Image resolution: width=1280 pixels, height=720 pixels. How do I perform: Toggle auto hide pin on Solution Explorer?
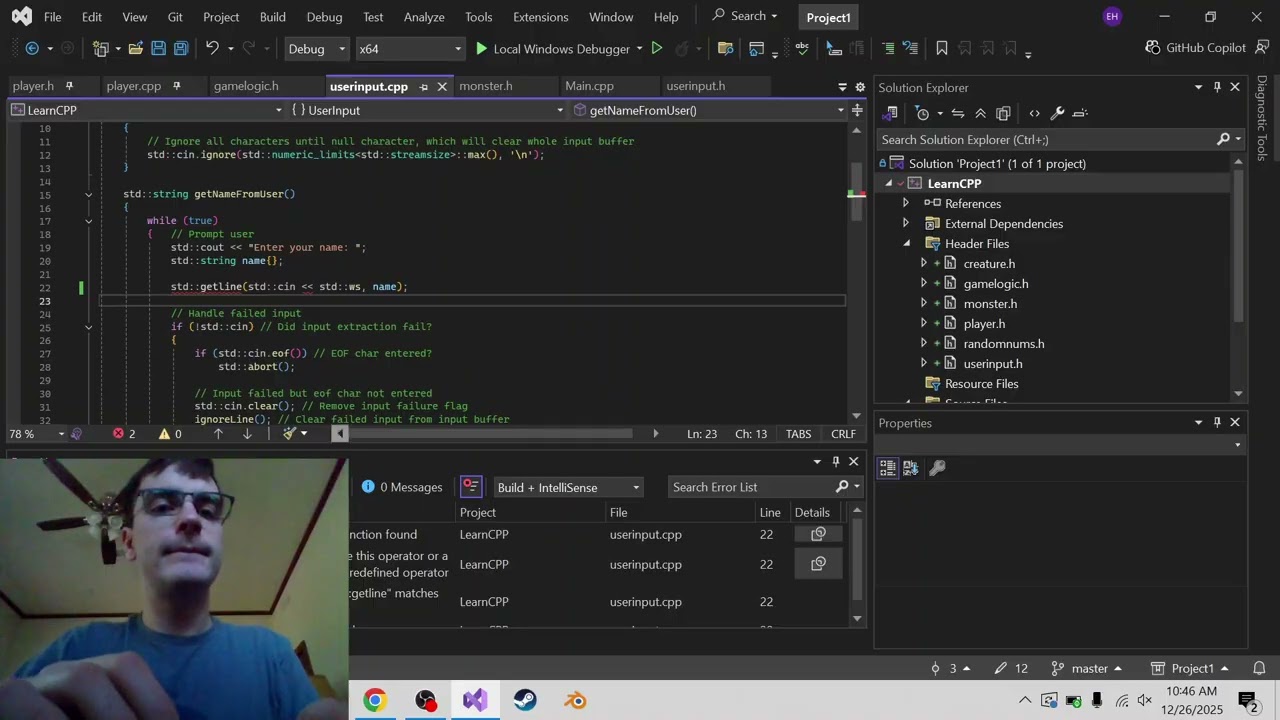(1217, 87)
